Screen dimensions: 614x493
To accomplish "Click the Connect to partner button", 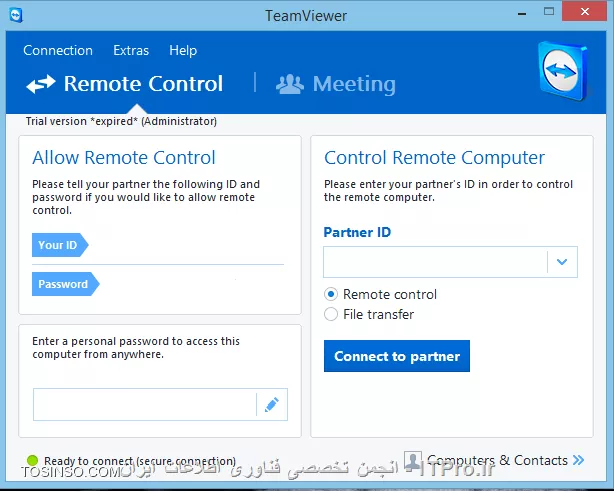I will coord(397,356).
